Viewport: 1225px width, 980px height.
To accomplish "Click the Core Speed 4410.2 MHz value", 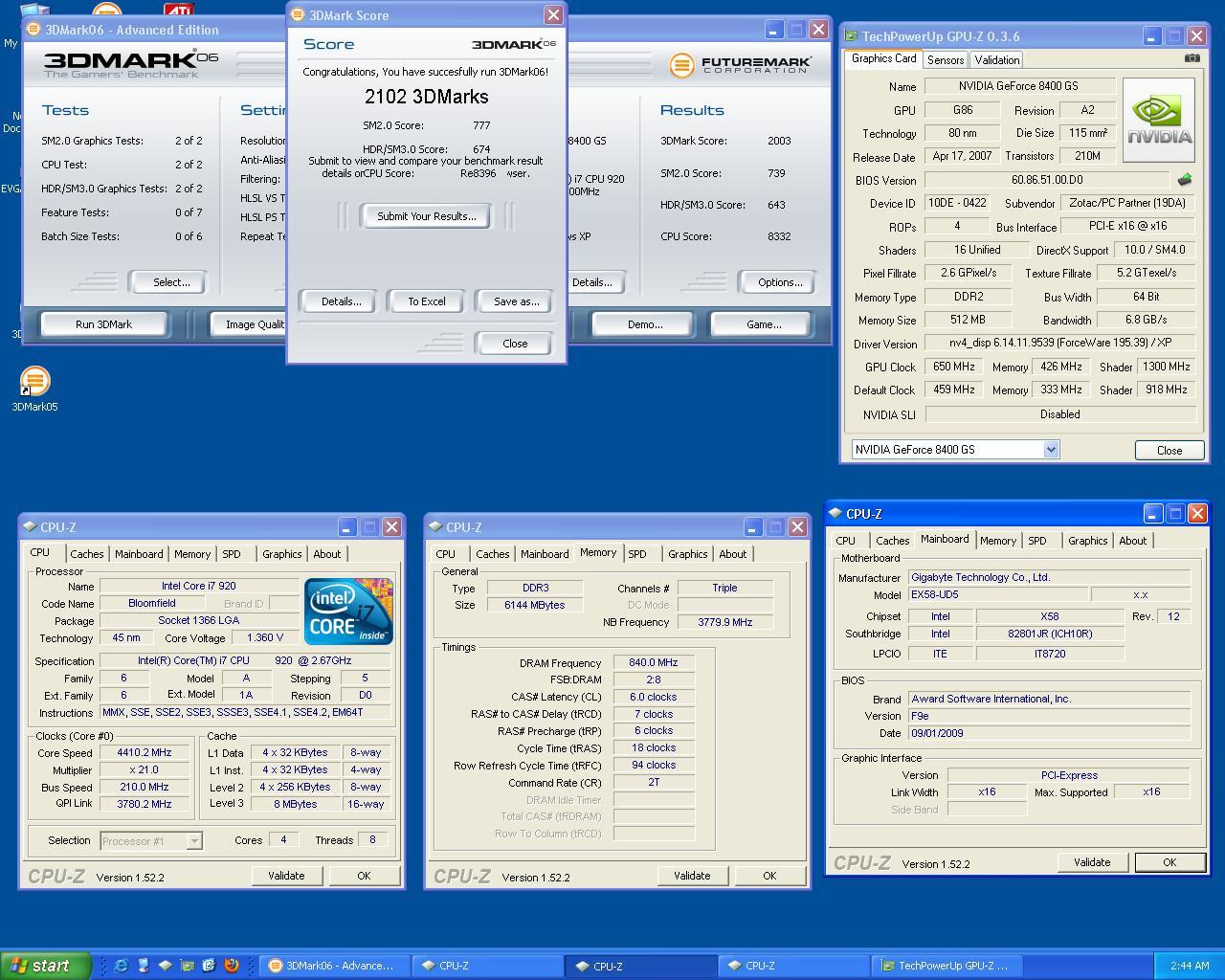I will click(x=145, y=753).
